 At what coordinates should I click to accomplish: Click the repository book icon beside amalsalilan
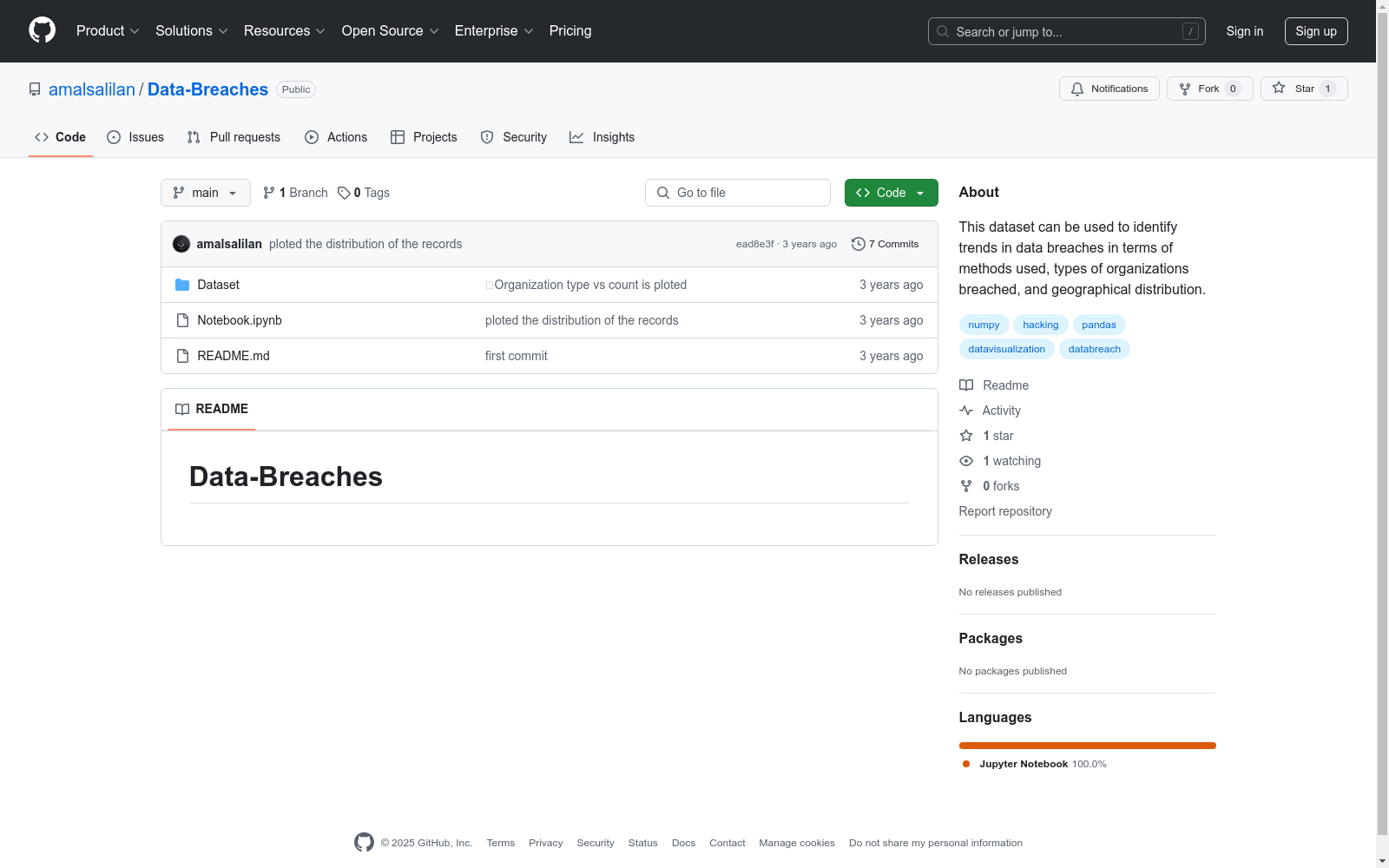35,89
